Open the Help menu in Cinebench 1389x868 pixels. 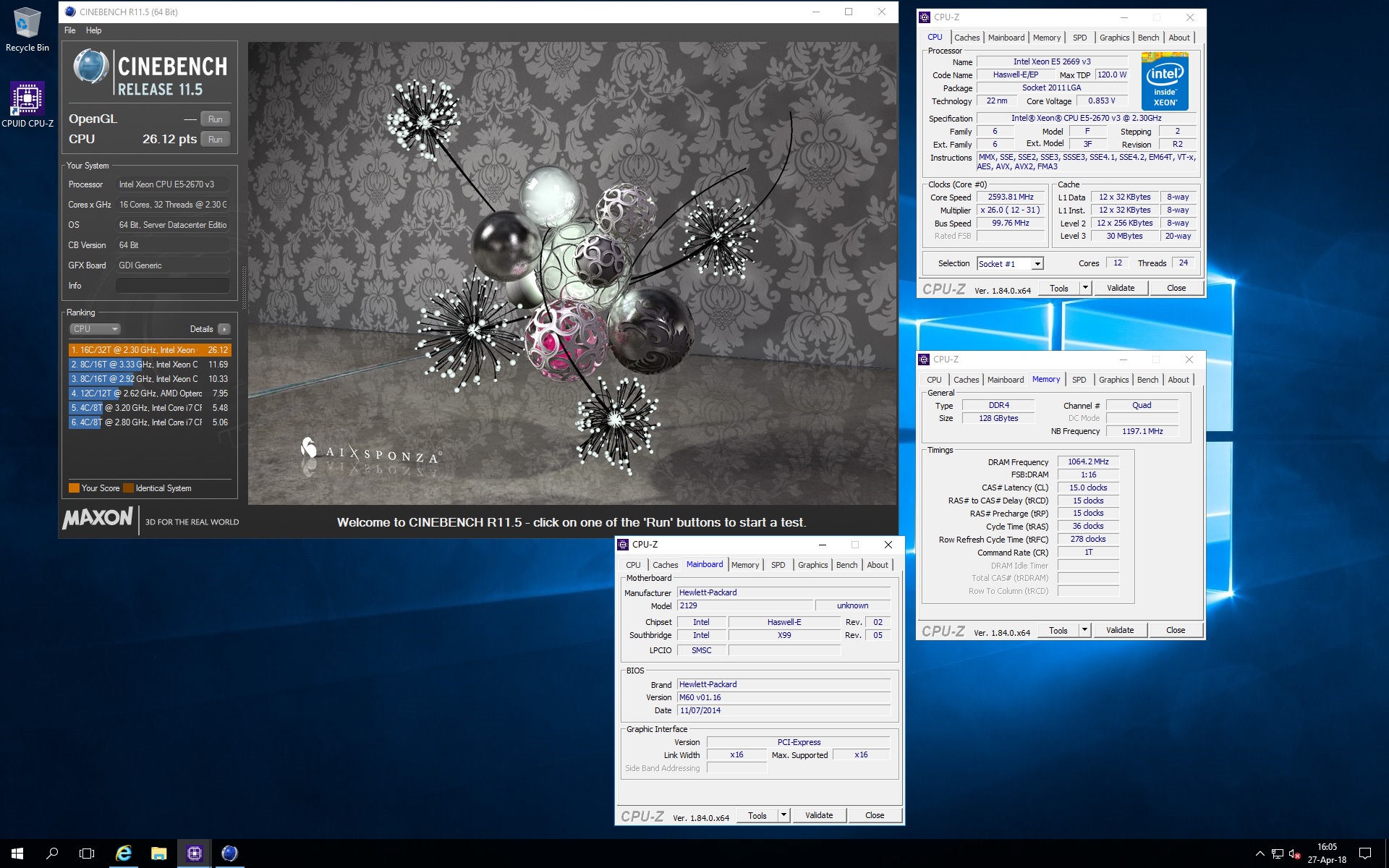pyautogui.click(x=93, y=30)
